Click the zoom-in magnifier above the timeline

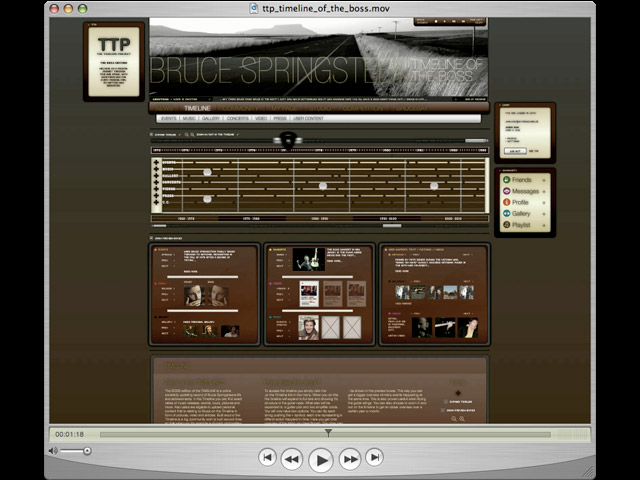click(x=192, y=134)
